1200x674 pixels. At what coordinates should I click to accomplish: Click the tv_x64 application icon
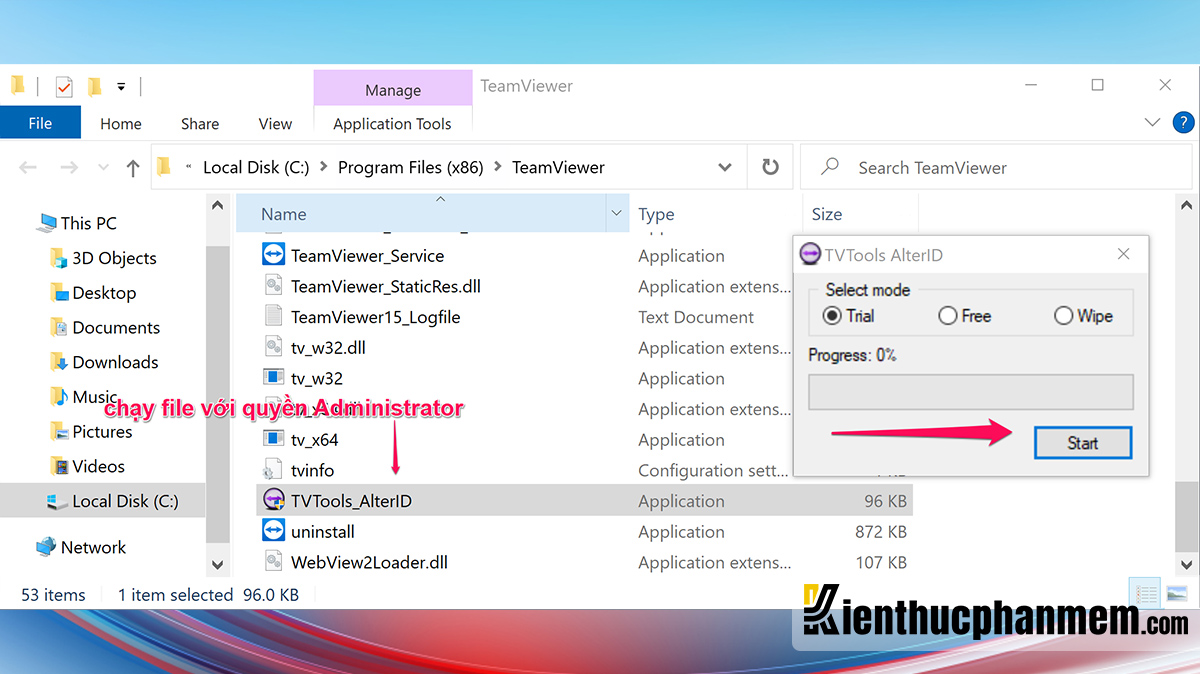273,439
